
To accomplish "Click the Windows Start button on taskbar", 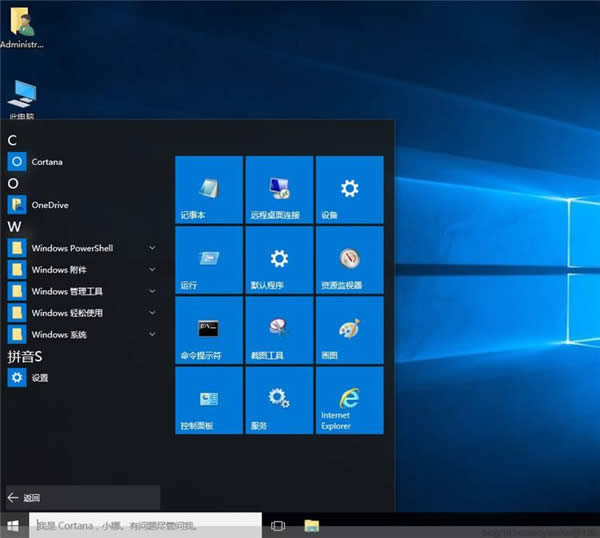I will pyautogui.click(x=14, y=525).
